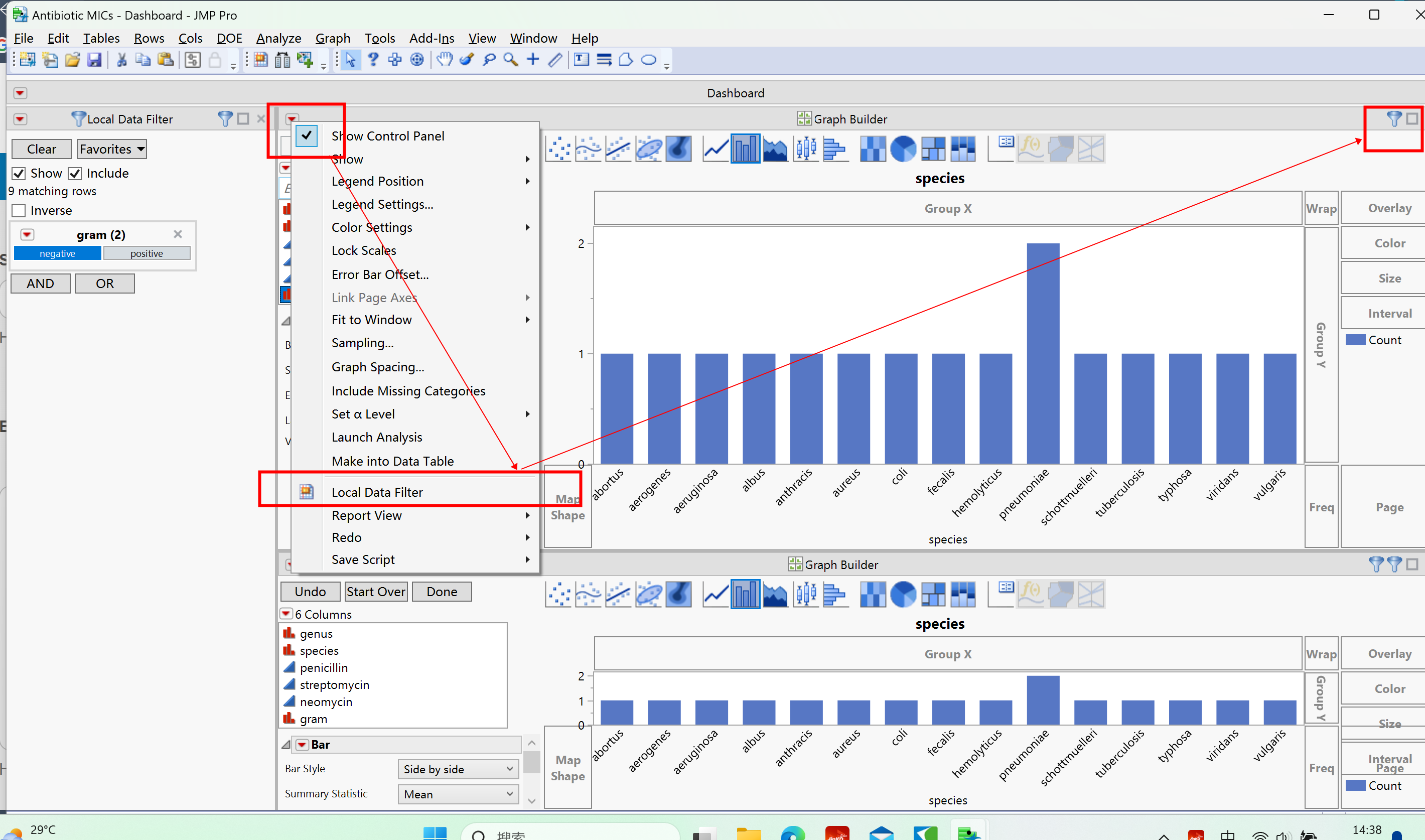The height and width of the screenshot is (840, 1425).
Task: Select the Lasso tool
Action: (x=489, y=59)
